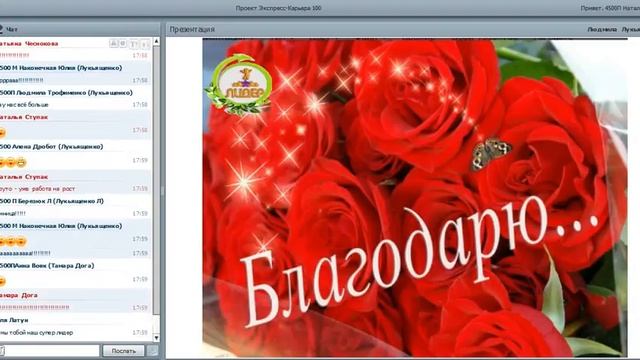Click chat message 'а у нас всё больше'
The height and width of the screenshot is (360, 640).
point(24,105)
